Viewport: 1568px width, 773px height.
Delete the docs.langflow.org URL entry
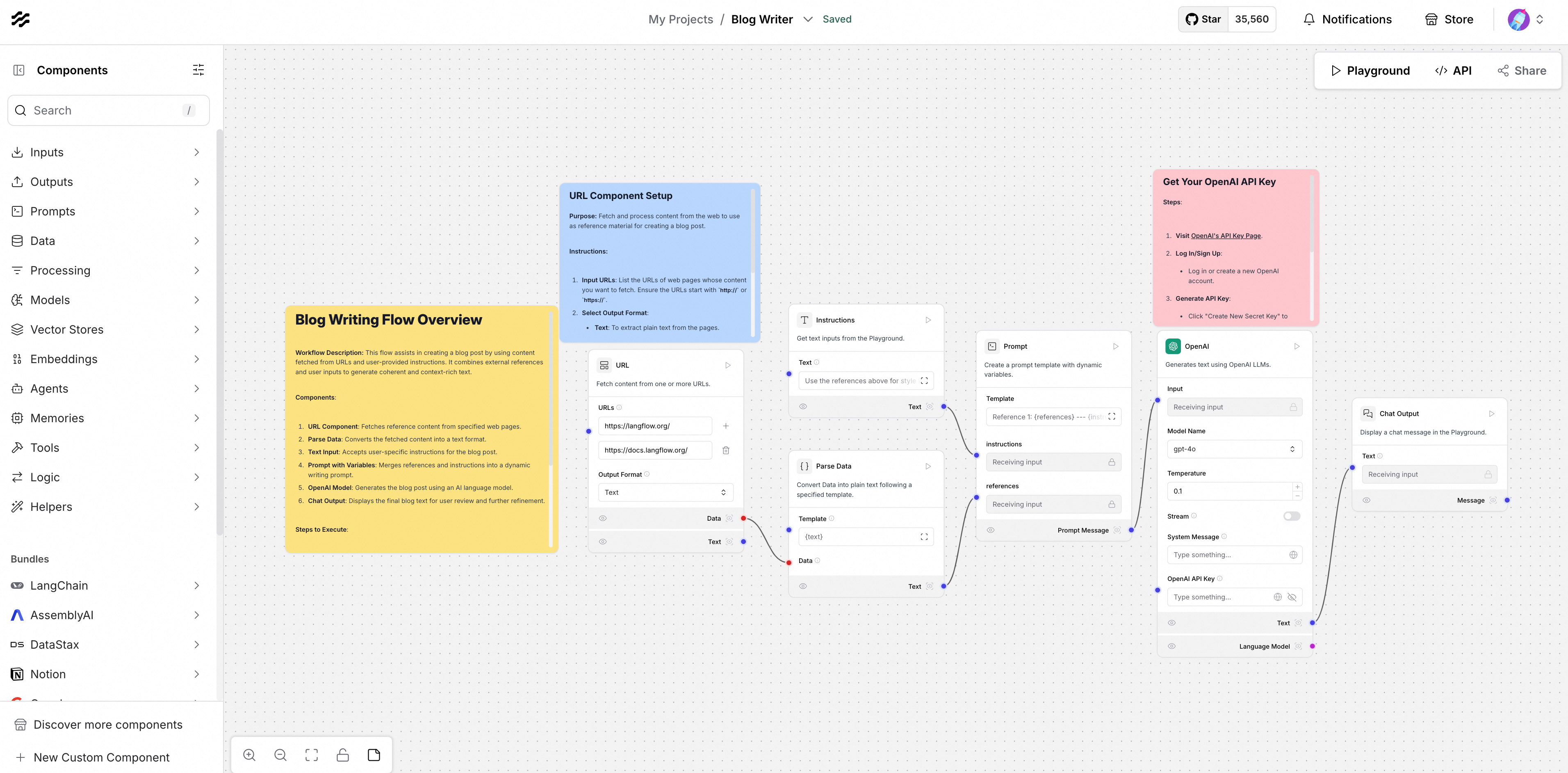pos(725,450)
